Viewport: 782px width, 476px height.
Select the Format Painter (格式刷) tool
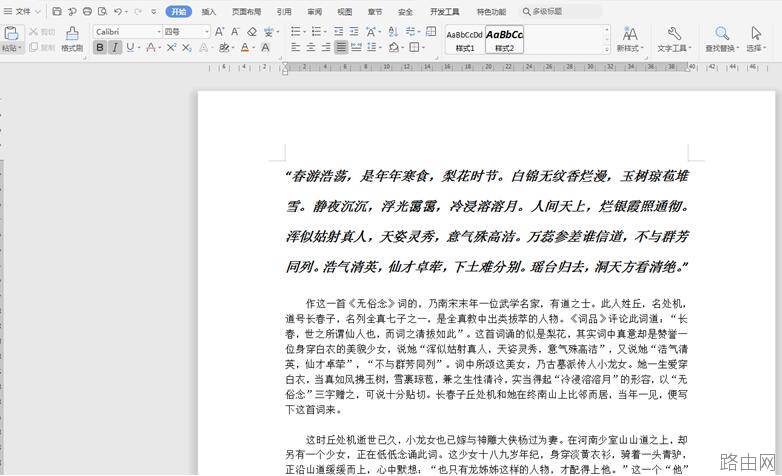(72, 39)
